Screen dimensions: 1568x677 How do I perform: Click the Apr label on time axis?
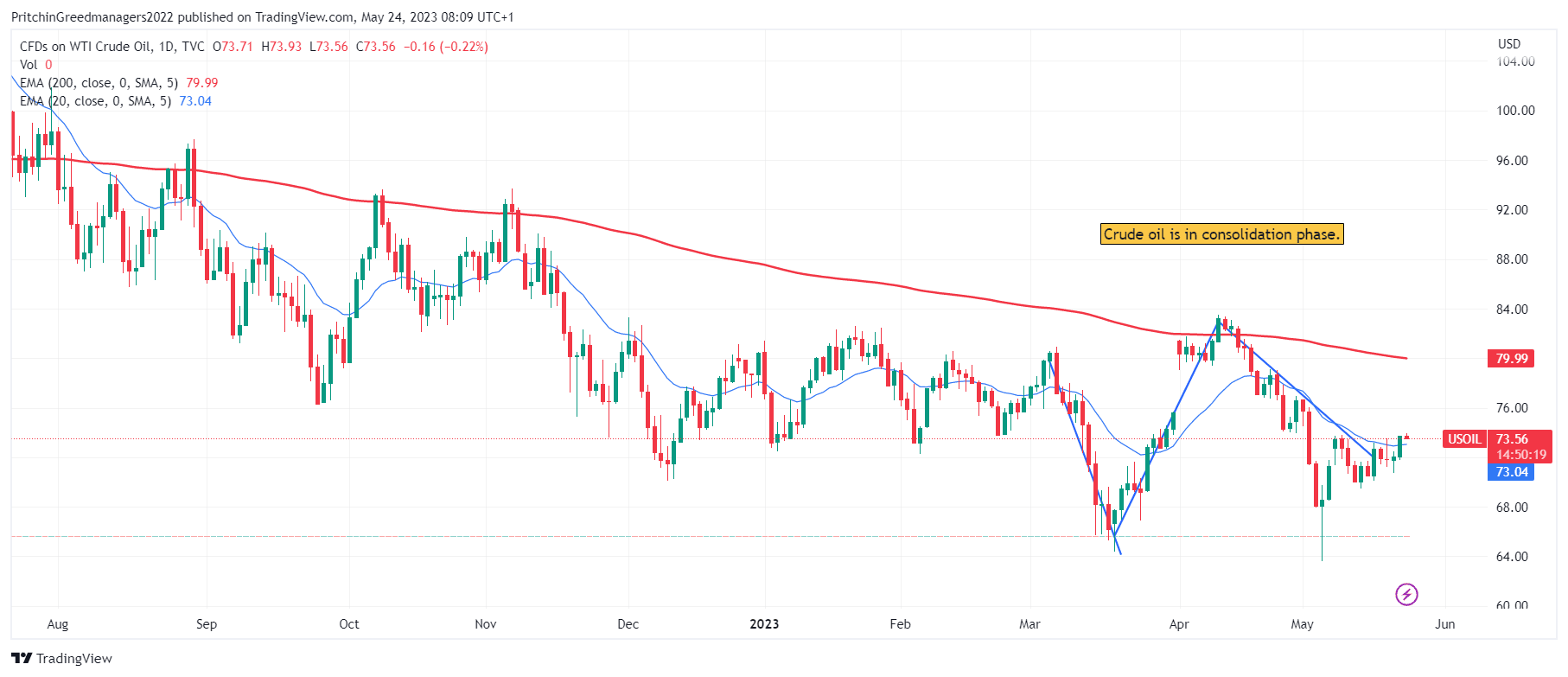pos(1179,623)
